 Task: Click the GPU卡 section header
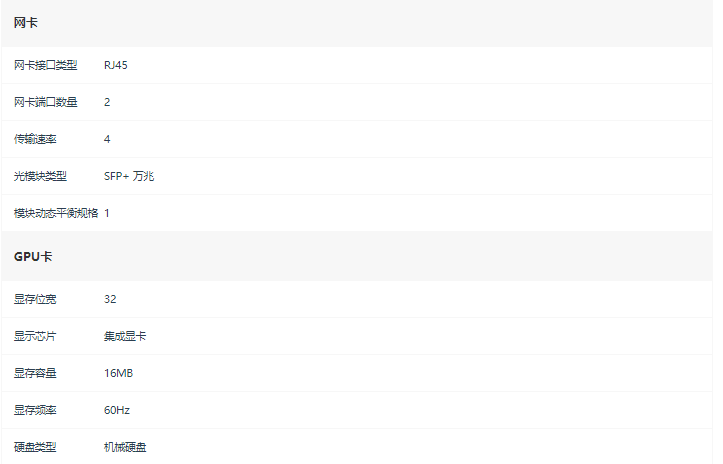tap(33, 256)
